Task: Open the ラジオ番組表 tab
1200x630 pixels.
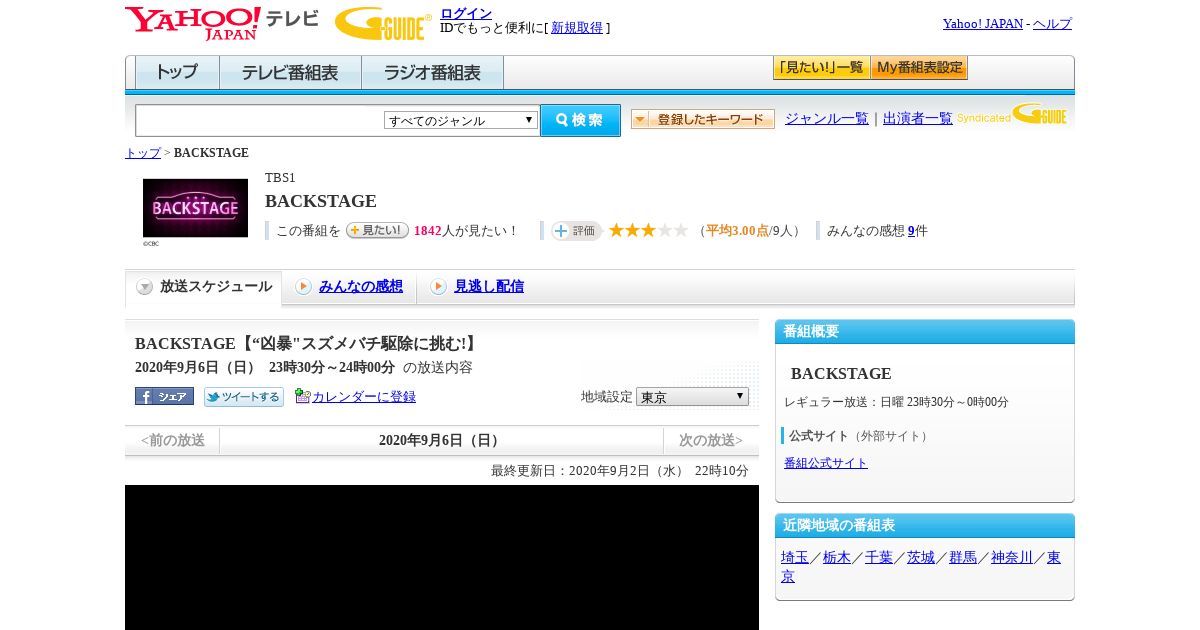Action: tap(432, 73)
